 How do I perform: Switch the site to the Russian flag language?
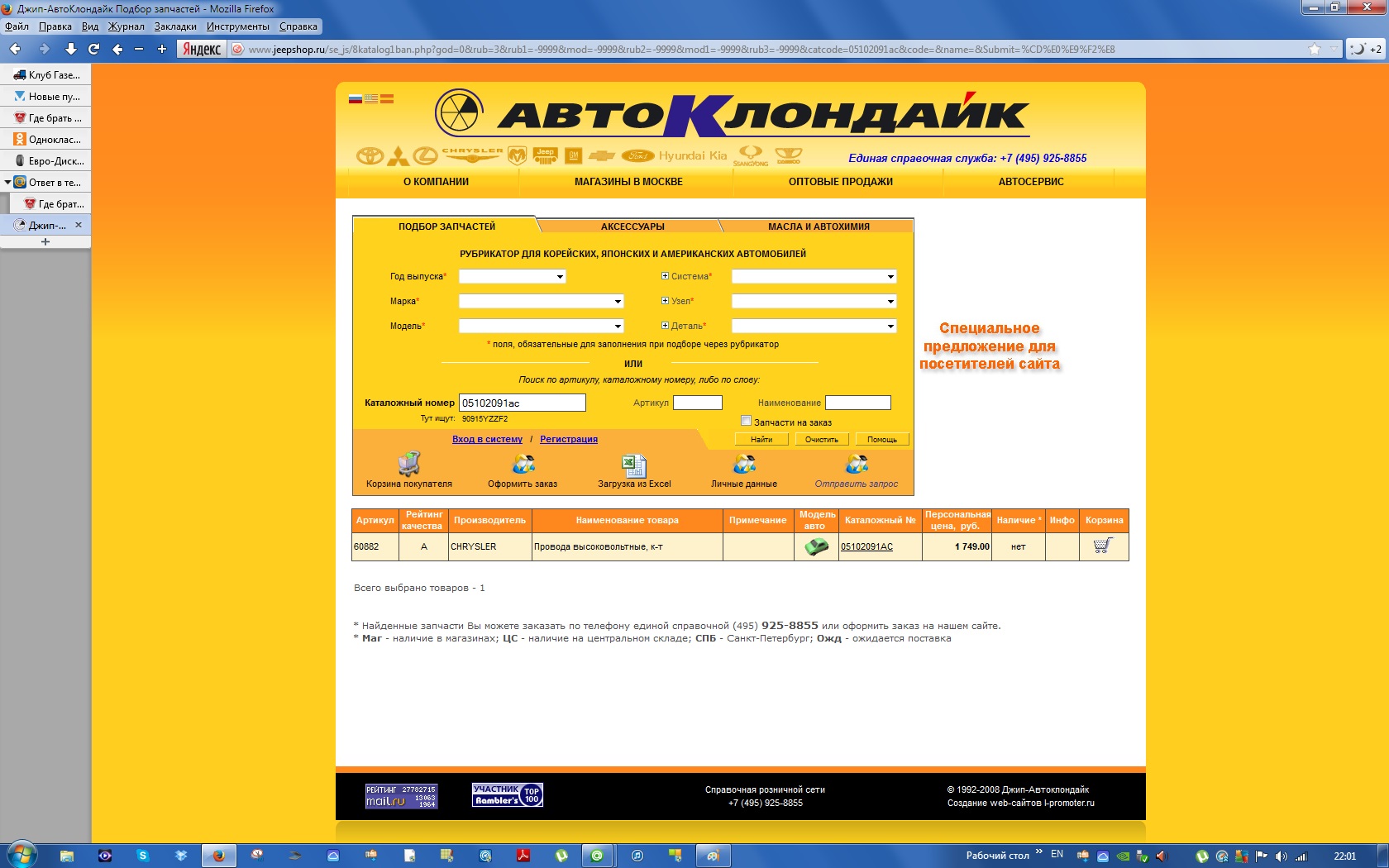pos(356,98)
